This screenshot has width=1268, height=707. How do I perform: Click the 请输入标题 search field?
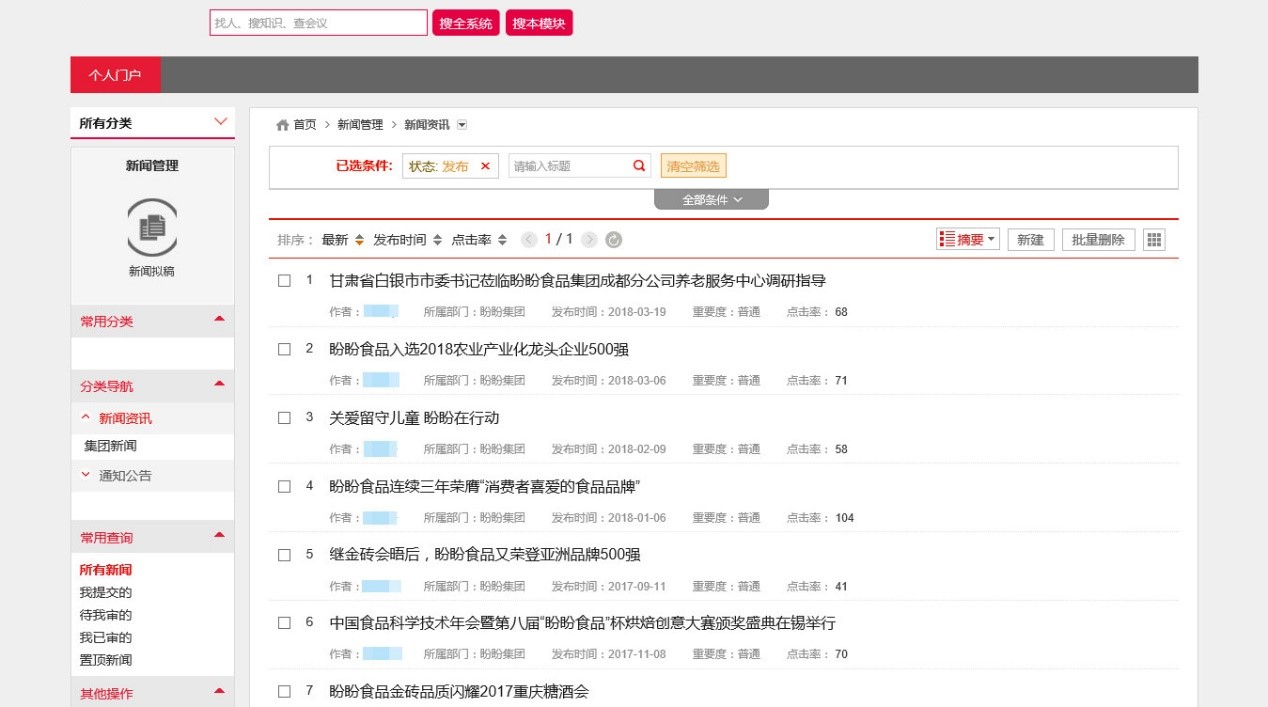568,167
